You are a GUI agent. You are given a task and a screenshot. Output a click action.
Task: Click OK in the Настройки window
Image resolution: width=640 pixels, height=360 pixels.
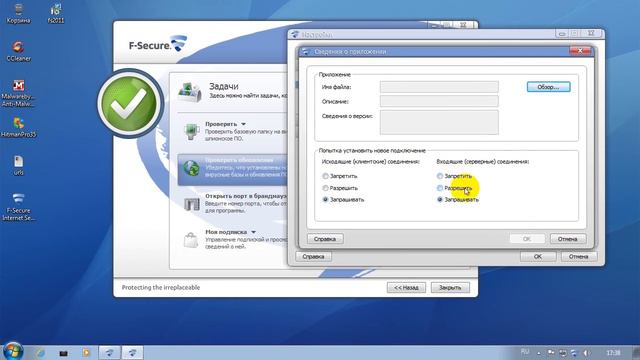click(538, 256)
